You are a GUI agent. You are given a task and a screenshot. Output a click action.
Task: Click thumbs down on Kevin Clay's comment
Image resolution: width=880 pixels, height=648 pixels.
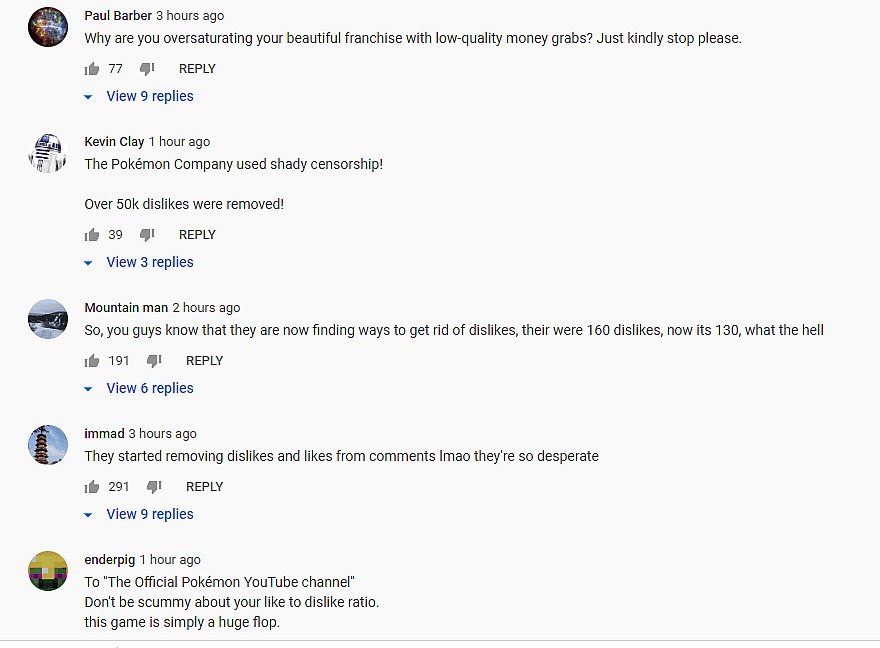point(147,234)
